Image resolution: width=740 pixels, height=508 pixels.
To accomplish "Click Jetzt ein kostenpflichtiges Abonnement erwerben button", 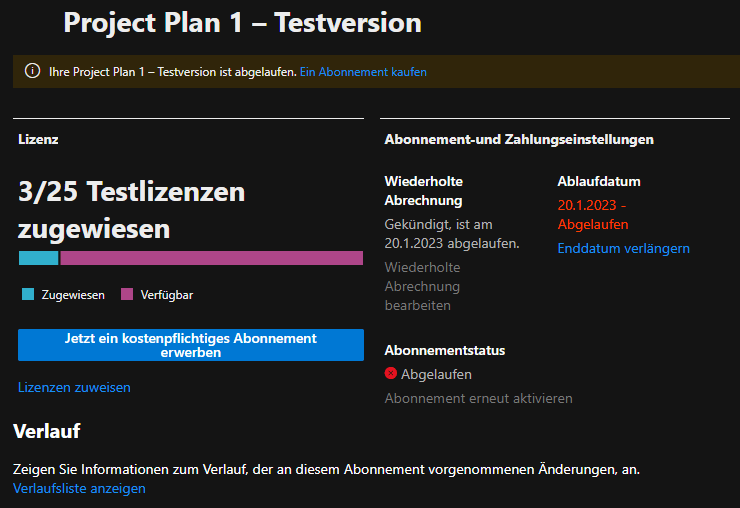I will tap(191, 345).
